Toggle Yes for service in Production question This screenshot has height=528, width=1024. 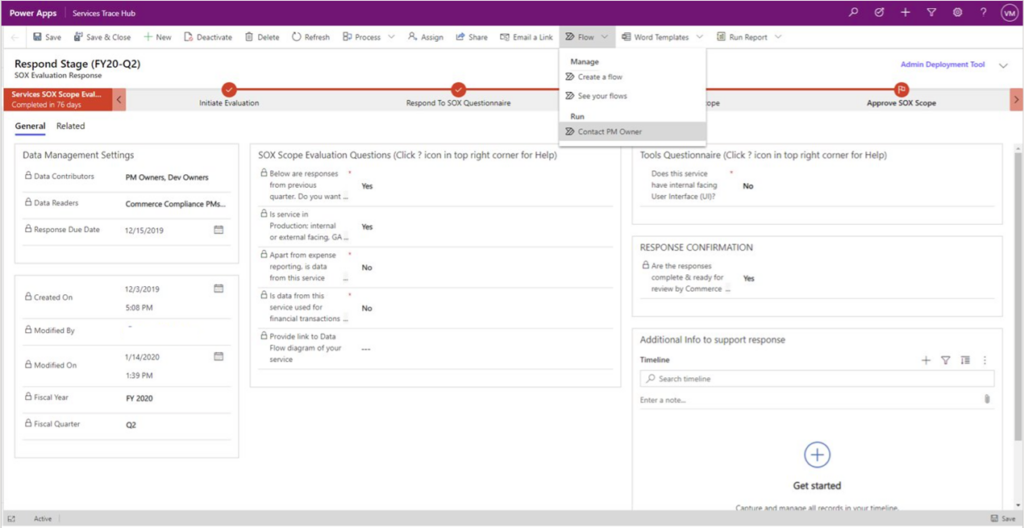pos(367,227)
